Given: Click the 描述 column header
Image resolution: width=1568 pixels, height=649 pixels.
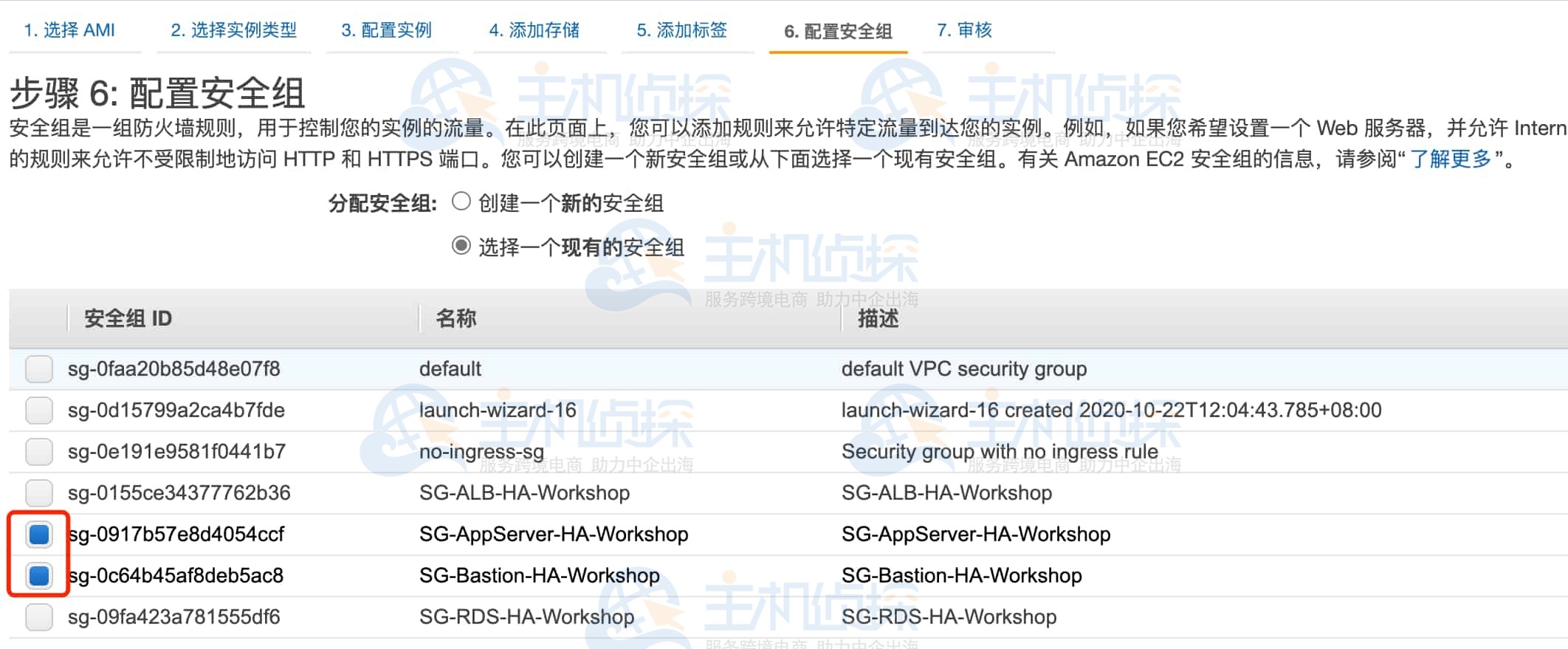Looking at the screenshot, I should click(x=878, y=318).
